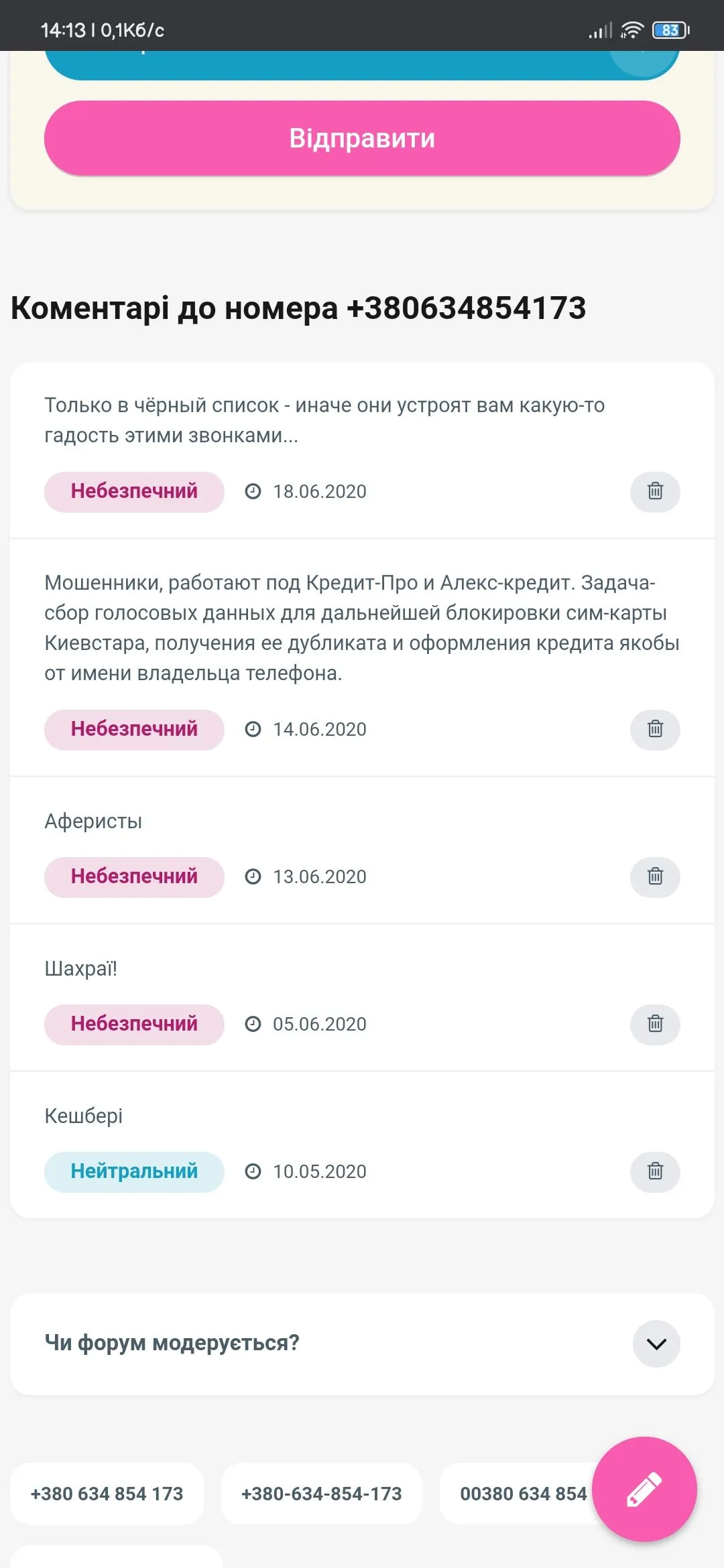Delete the 'Аферисты' comment
Viewport: 724px width, 1568px height.
click(x=654, y=876)
